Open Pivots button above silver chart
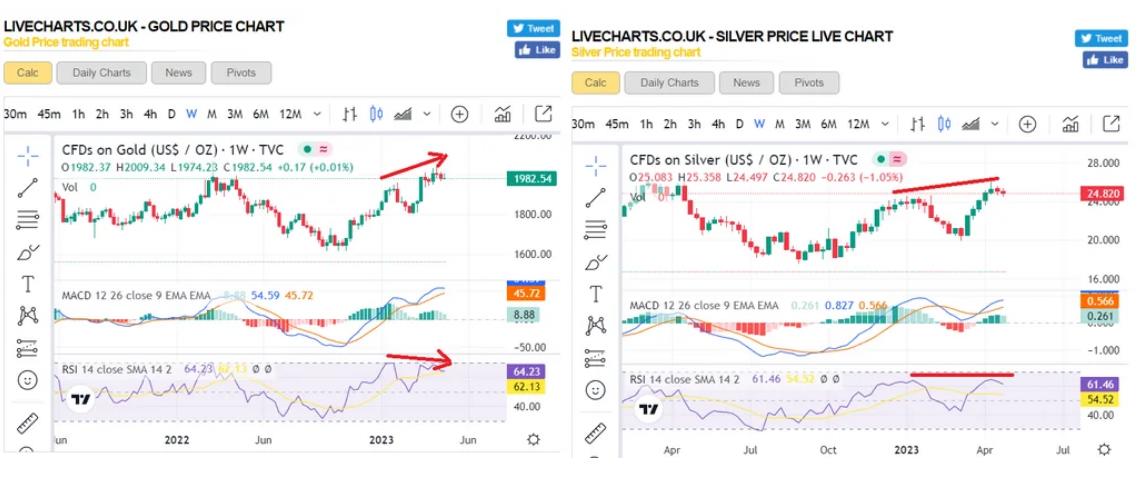 coord(809,82)
